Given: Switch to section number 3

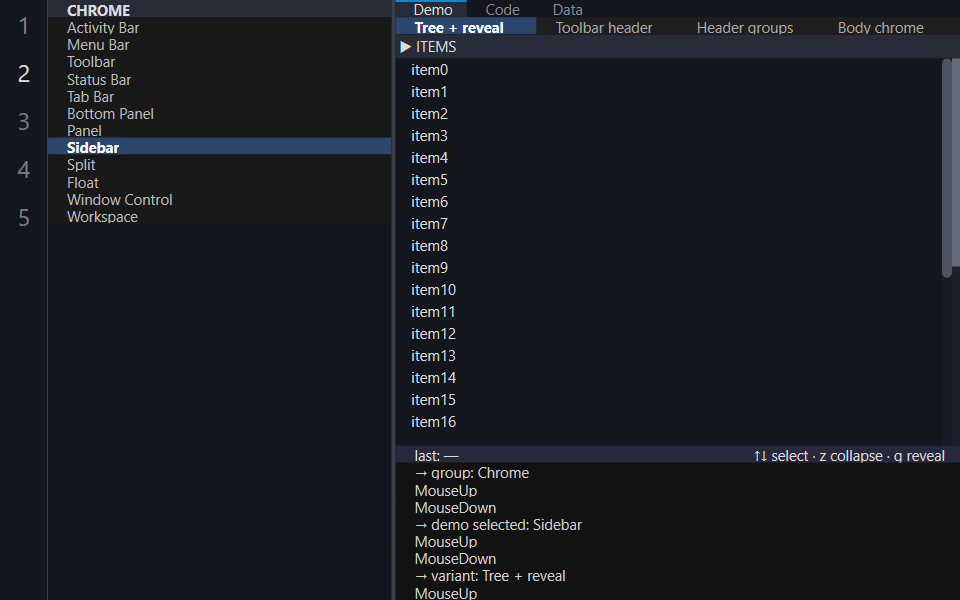Looking at the screenshot, I should click(24, 121).
